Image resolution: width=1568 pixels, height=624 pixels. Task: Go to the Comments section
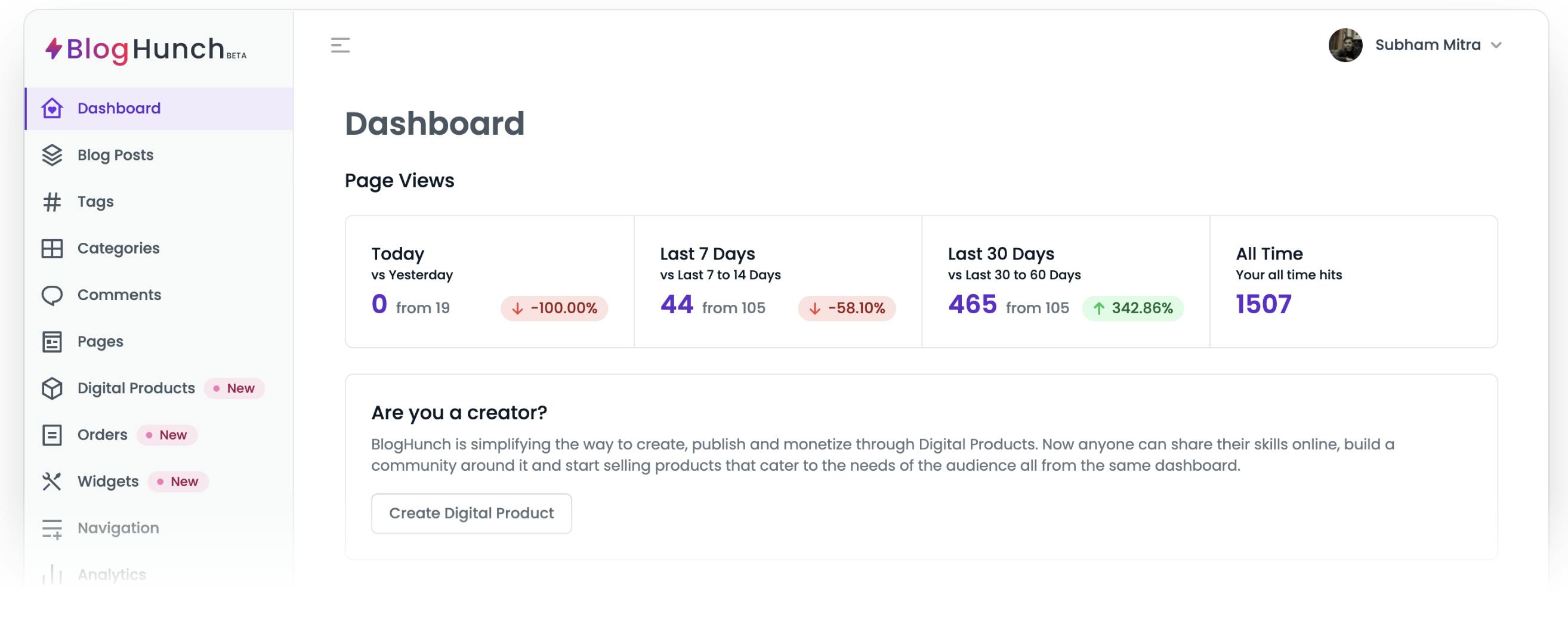119,295
